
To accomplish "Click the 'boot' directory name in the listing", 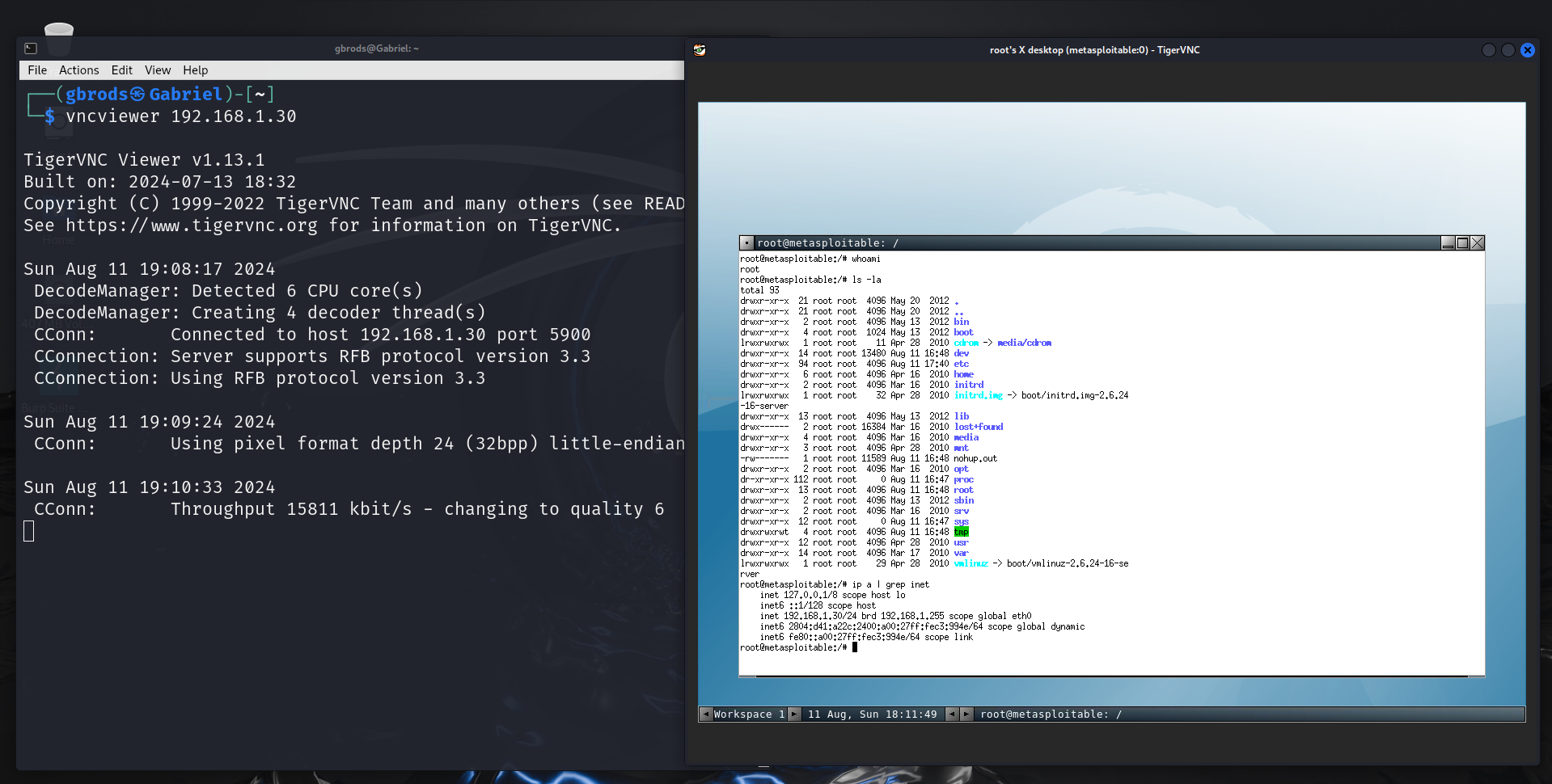I will (964, 332).
